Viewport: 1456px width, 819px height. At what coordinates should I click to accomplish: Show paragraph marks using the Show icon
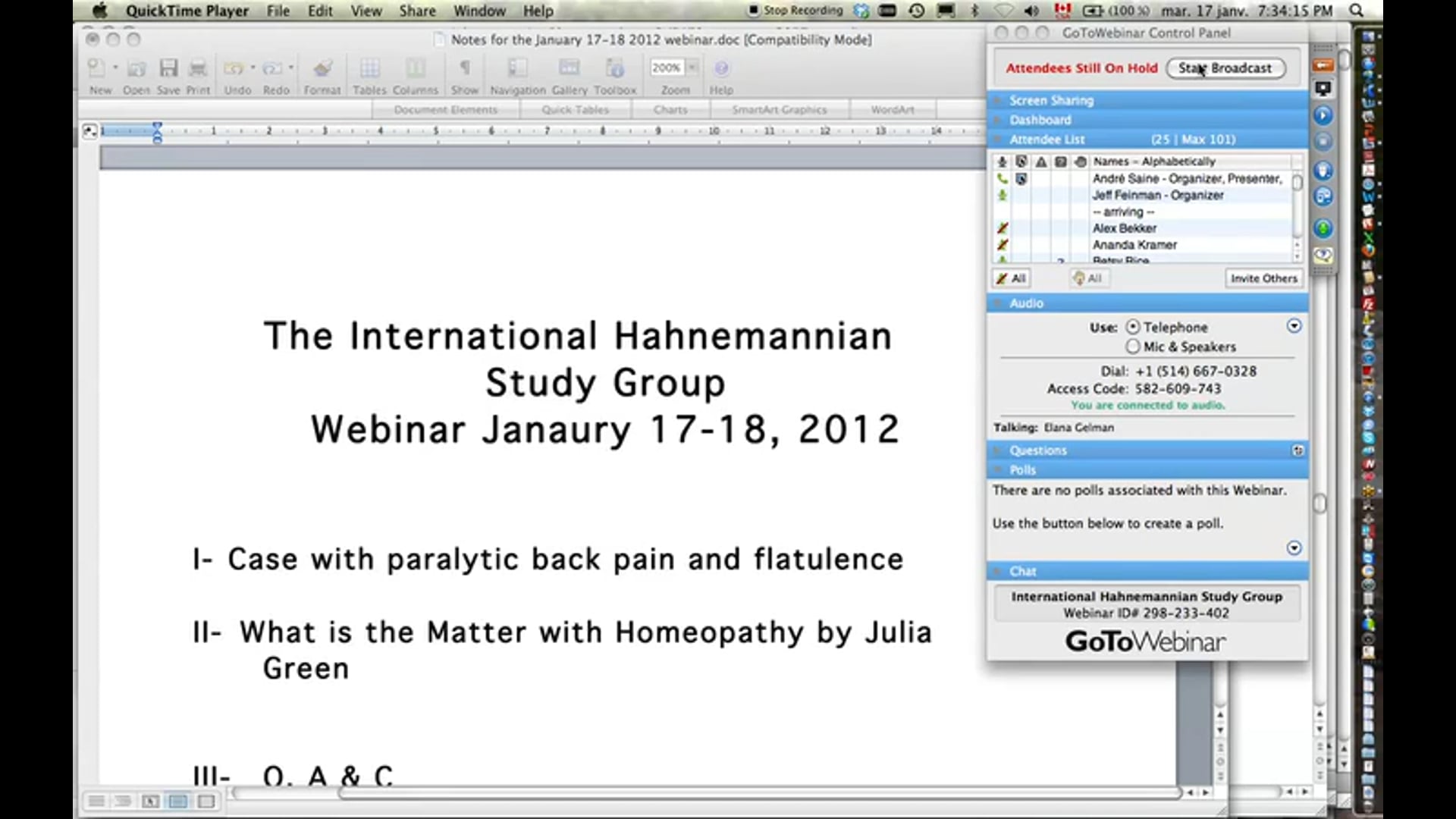point(464,68)
